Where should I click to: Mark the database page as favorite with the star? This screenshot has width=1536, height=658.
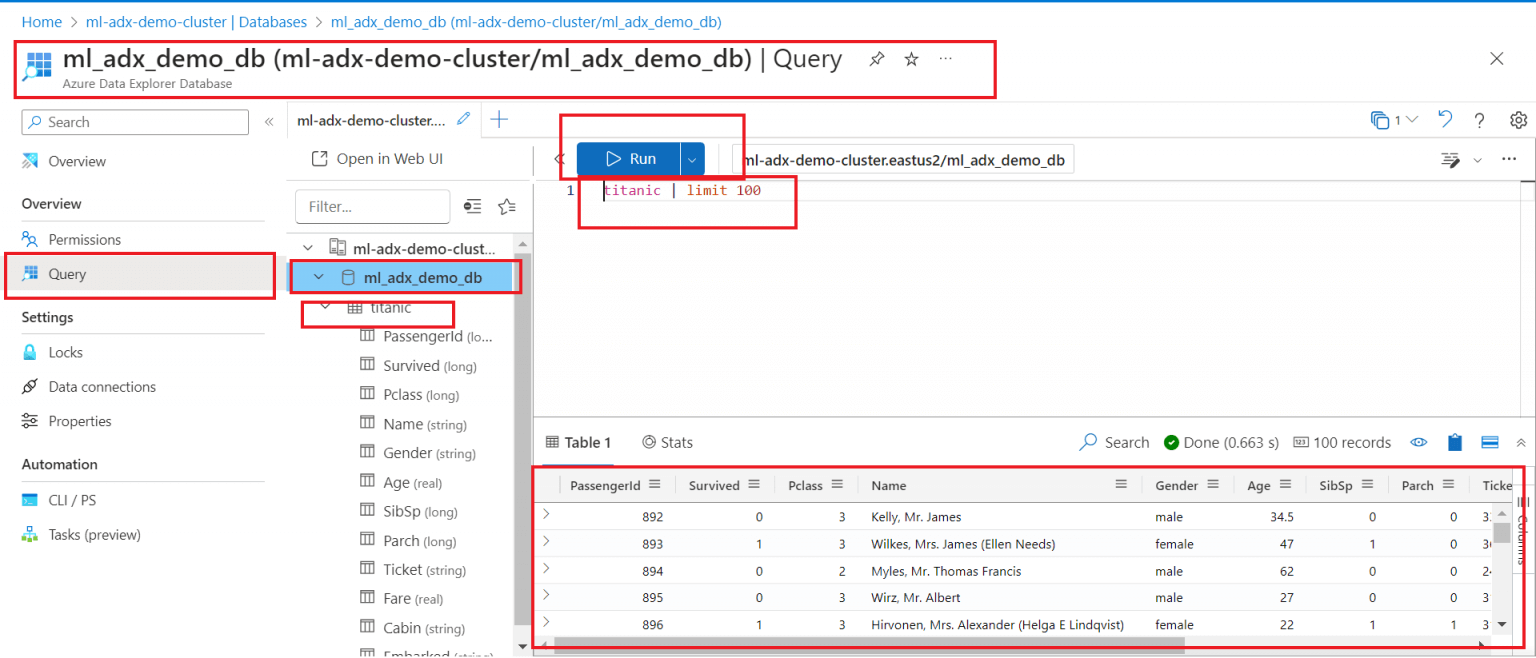pyautogui.click(x=911, y=59)
